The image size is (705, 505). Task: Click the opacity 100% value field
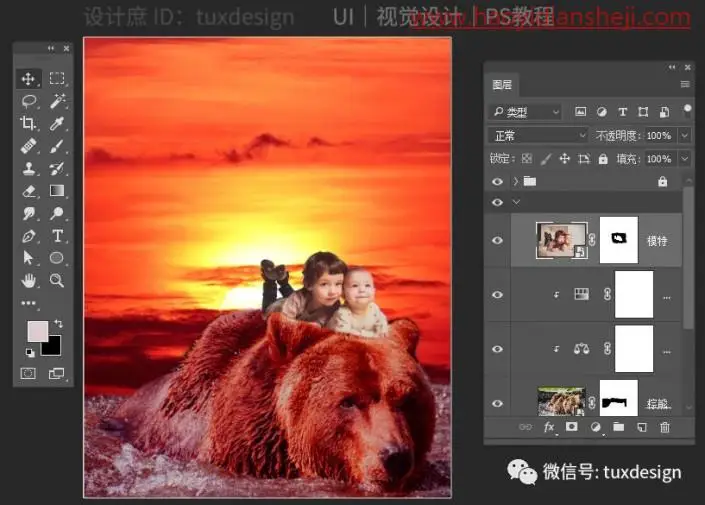pyautogui.click(x=659, y=135)
